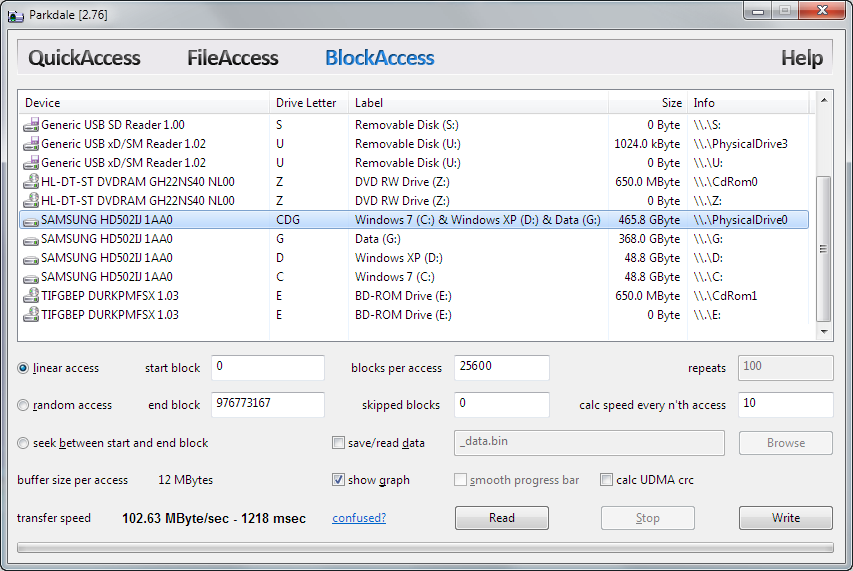Open the Help section

pos(802,58)
